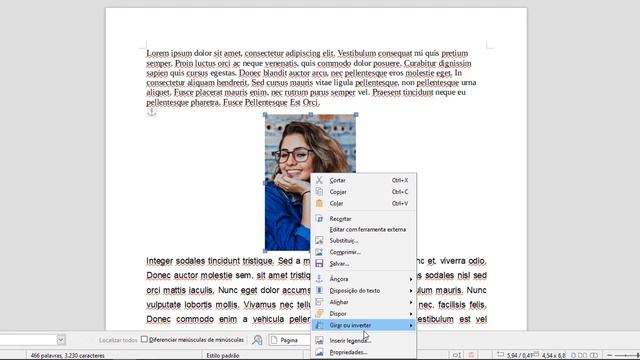
Task: Open the Comprimir image dialog
Action: pos(363,252)
